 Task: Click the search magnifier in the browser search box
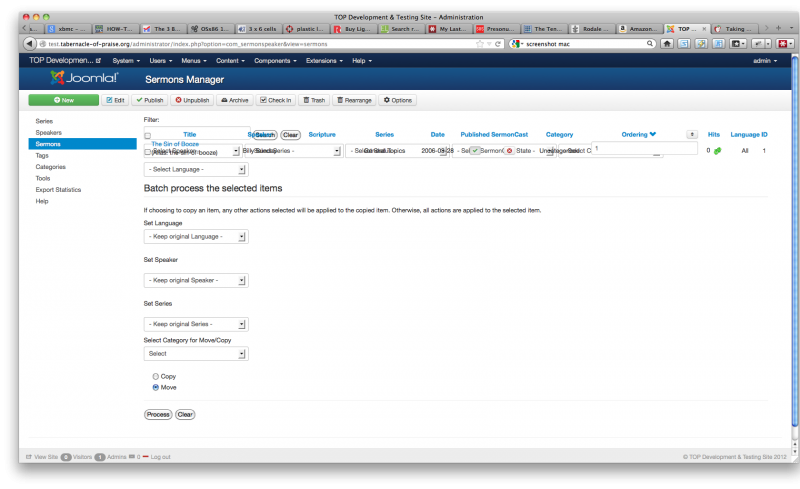tap(649, 44)
